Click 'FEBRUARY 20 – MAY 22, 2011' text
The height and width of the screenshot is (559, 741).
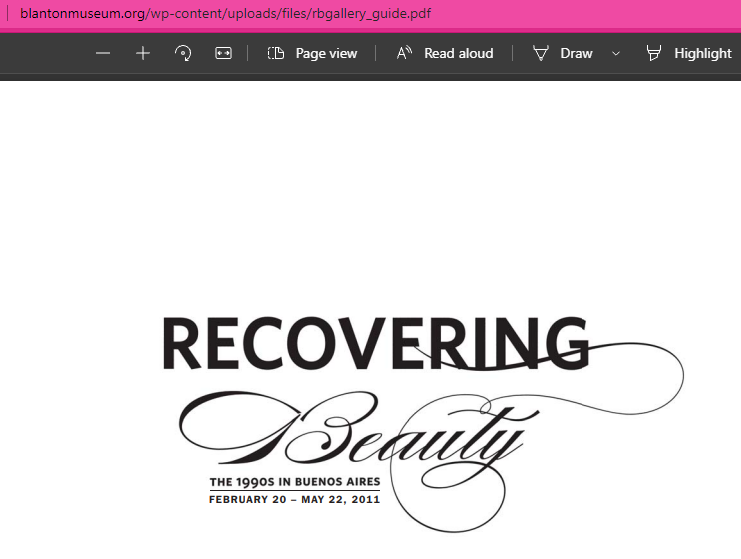pyautogui.click(x=294, y=499)
